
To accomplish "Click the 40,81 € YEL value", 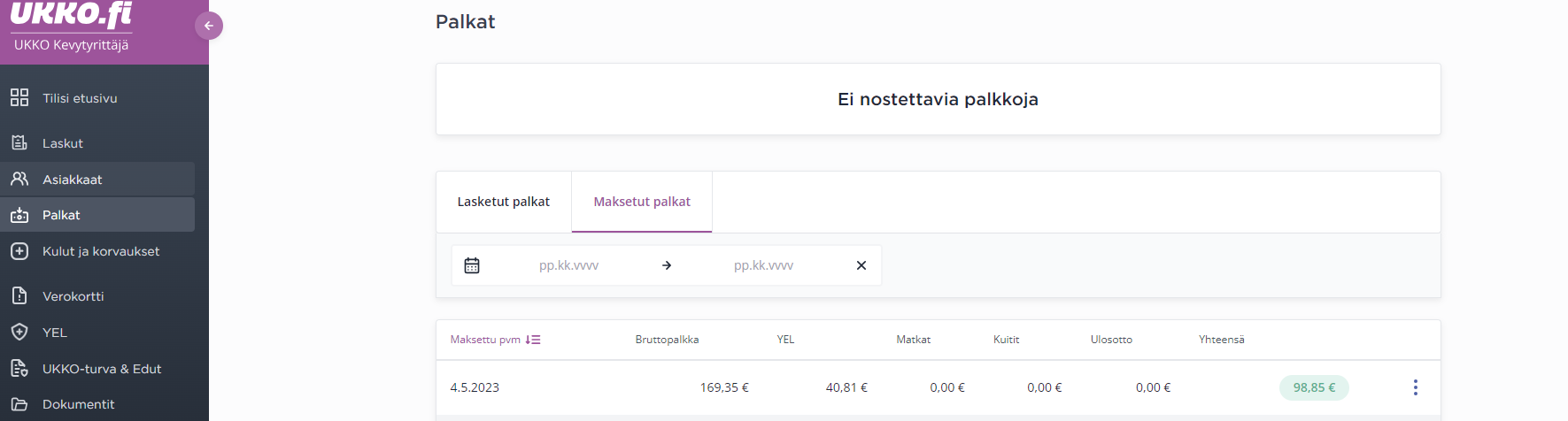I will click(846, 387).
